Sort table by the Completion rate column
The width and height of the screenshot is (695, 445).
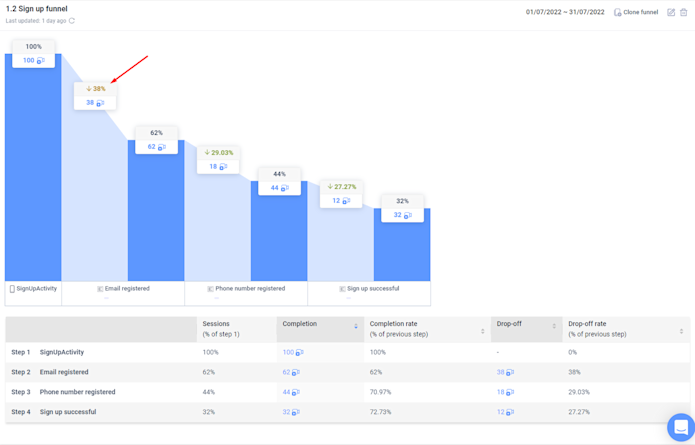[482, 331]
